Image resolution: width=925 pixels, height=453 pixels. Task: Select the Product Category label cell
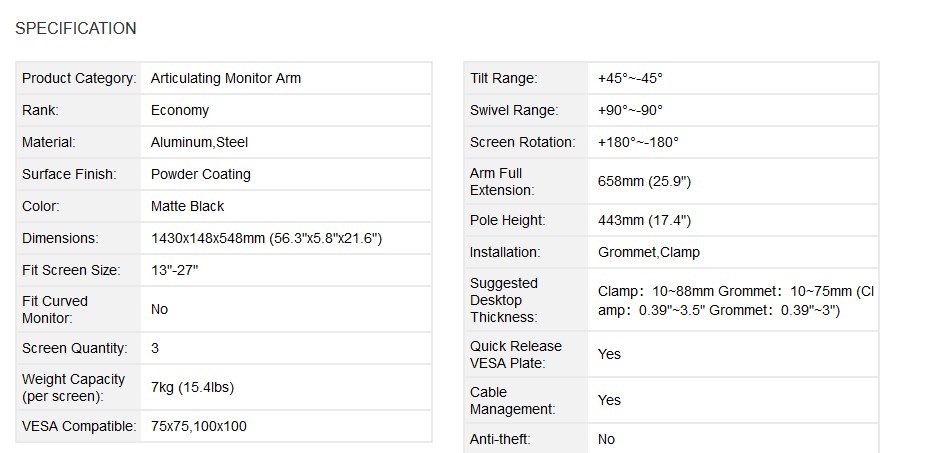click(79, 78)
